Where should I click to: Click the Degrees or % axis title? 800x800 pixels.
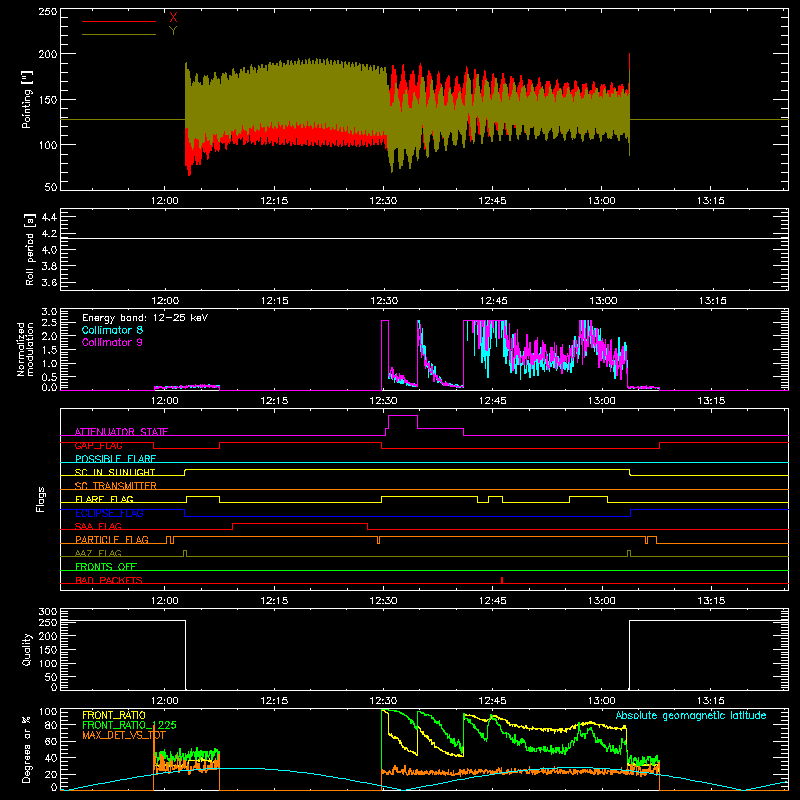27,749
